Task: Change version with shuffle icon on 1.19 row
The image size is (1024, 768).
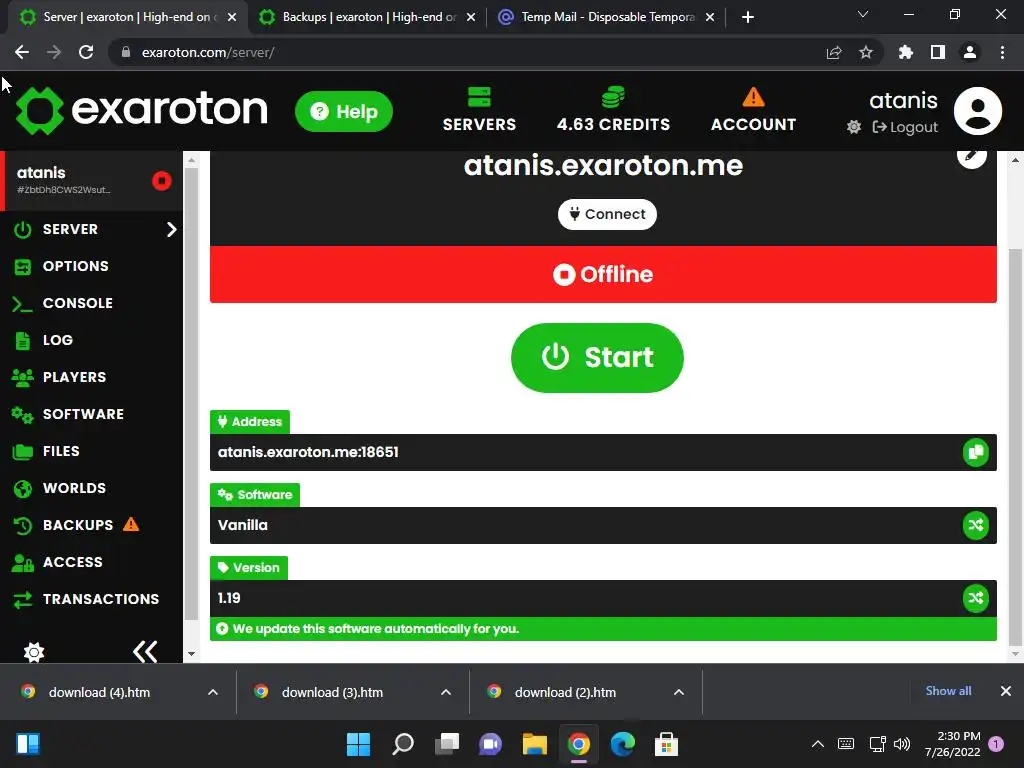Action: point(976,598)
